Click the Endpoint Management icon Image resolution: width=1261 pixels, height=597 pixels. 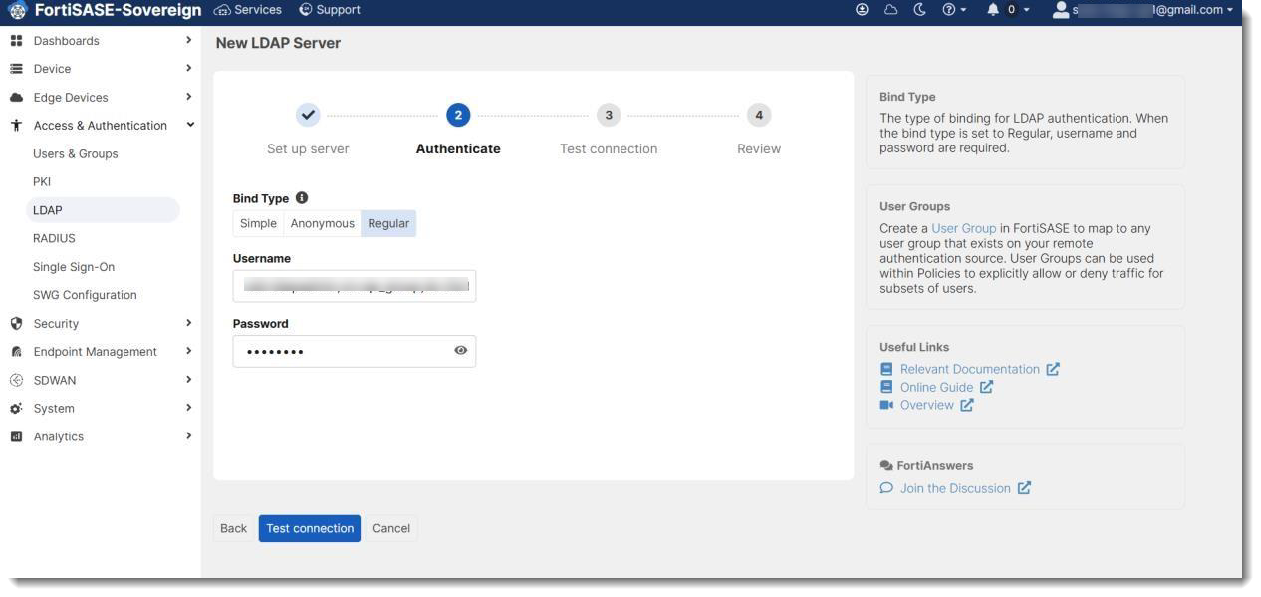tap(16, 352)
